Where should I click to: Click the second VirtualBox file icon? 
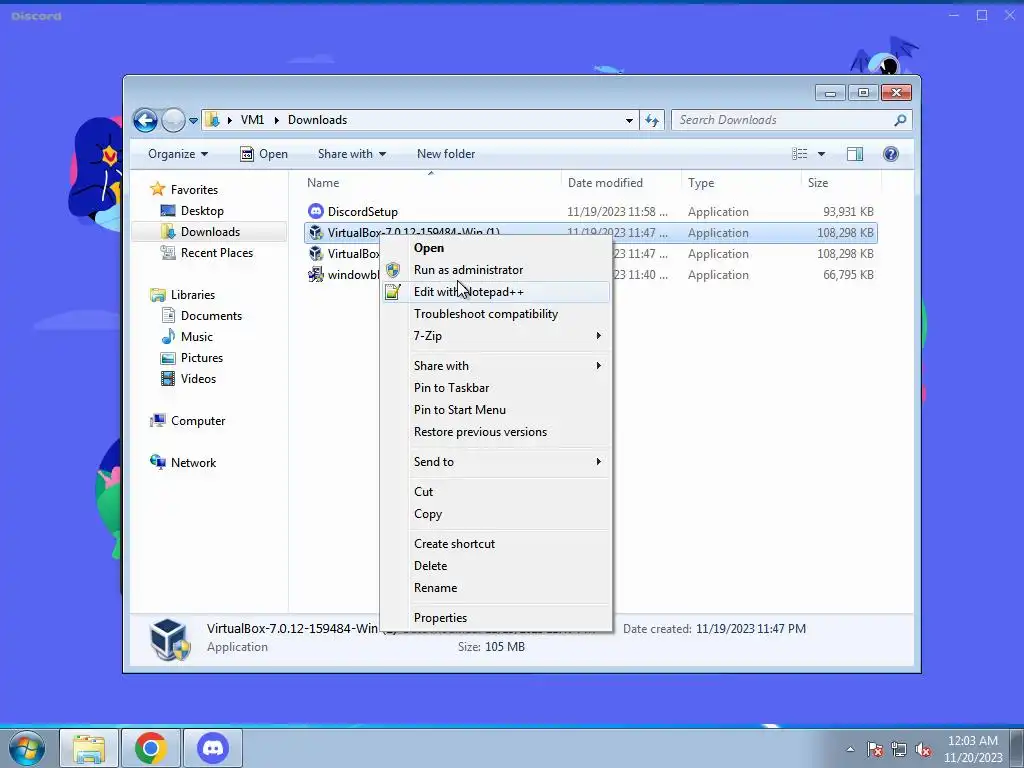click(316, 253)
